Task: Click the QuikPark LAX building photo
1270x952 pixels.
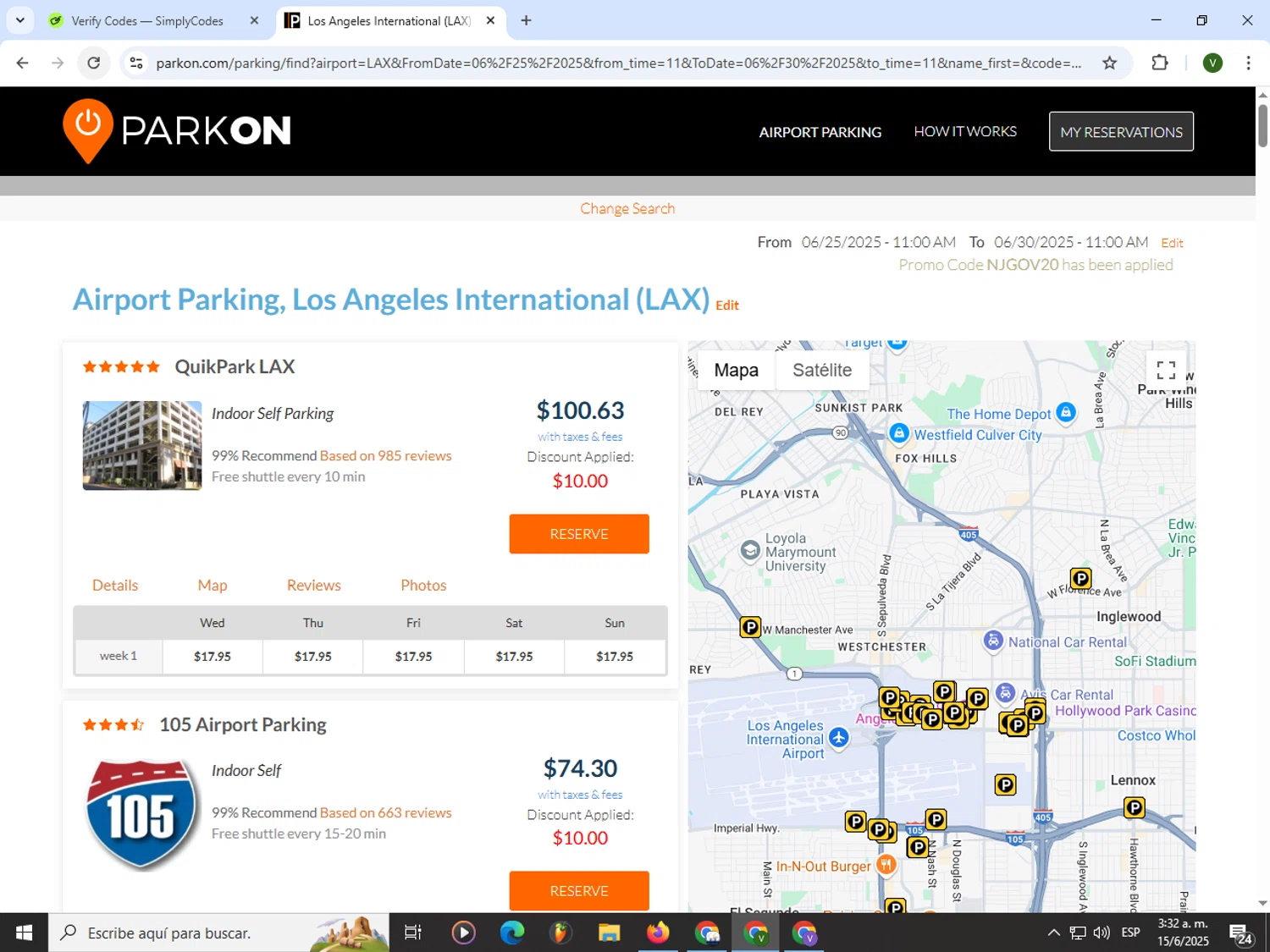Action: click(x=142, y=445)
